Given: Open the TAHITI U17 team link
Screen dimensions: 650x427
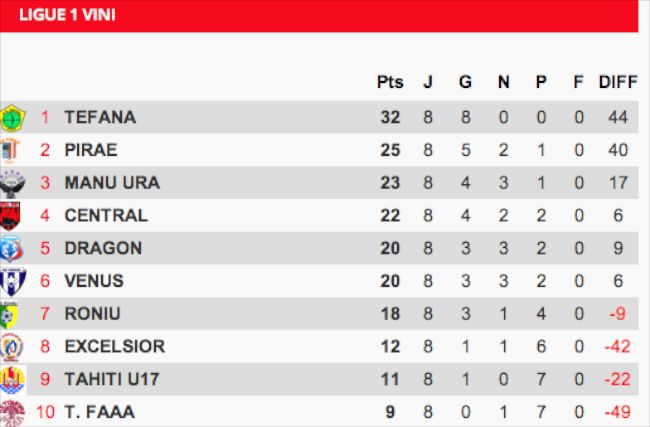Looking at the screenshot, I should [113, 379].
